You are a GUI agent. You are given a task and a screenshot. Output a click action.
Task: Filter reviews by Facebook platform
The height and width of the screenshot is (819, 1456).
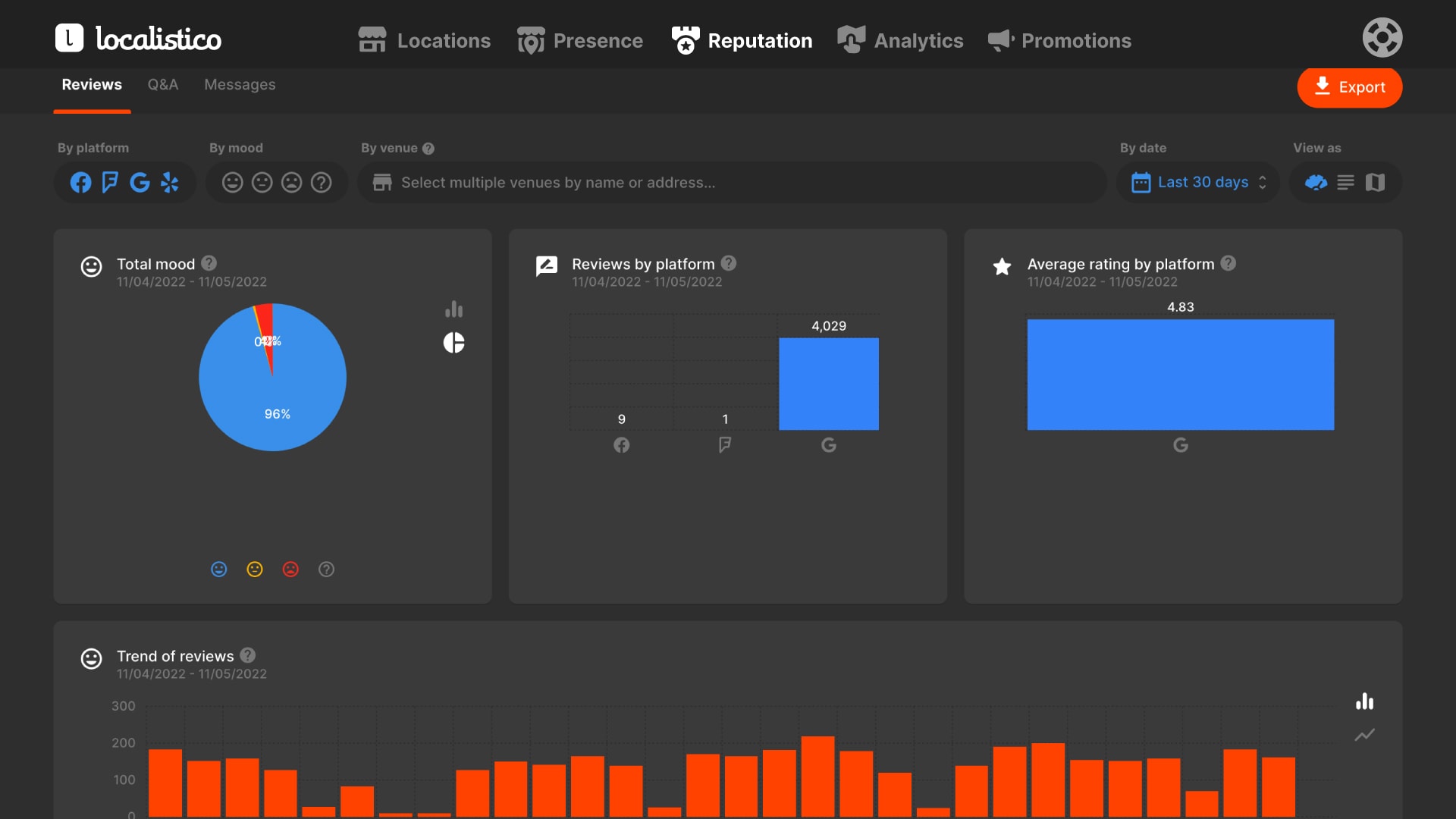pyautogui.click(x=80, y=183)
